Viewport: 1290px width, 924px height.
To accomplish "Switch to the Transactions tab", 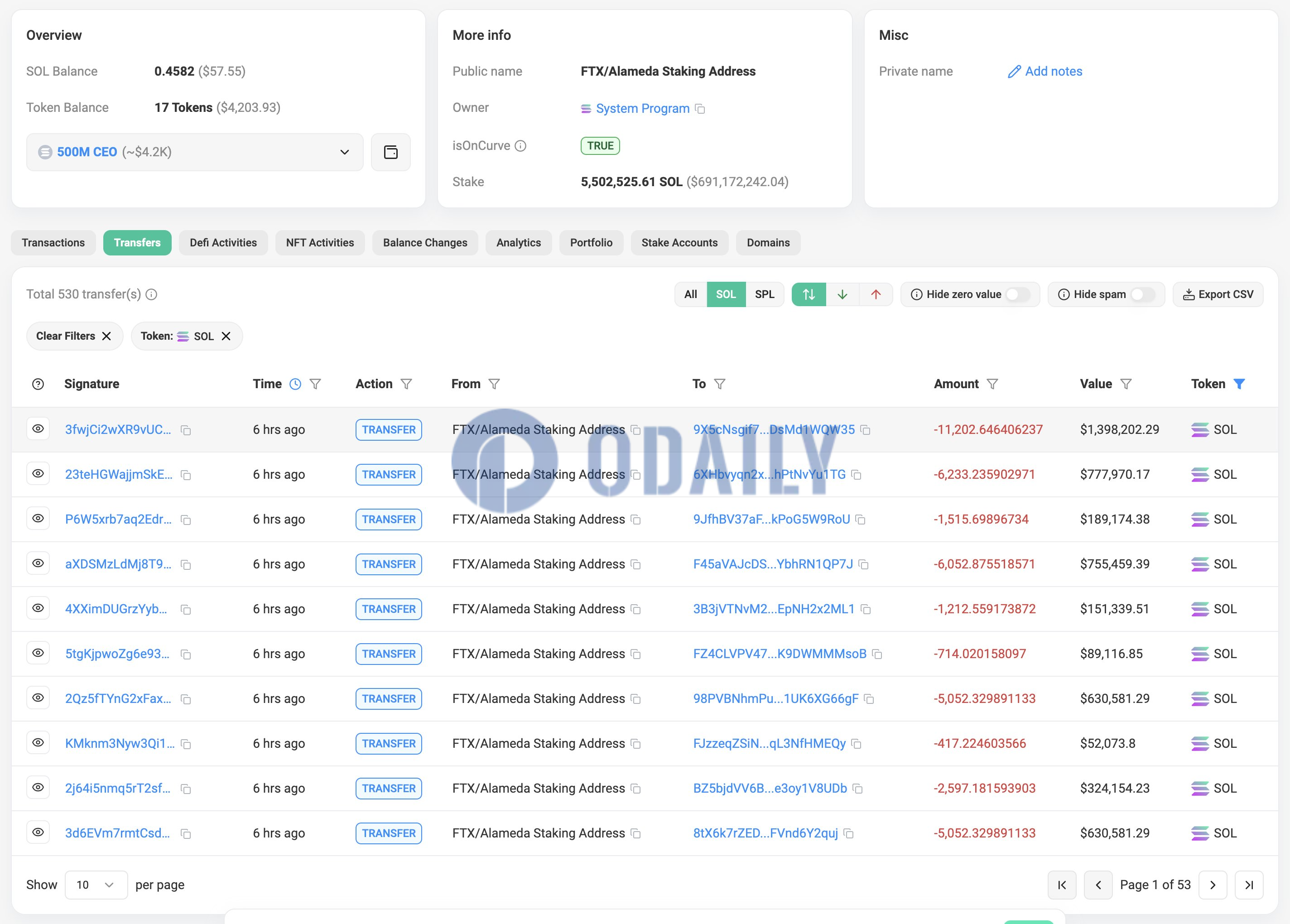I will pyautogui.click(x=53, y=243).
